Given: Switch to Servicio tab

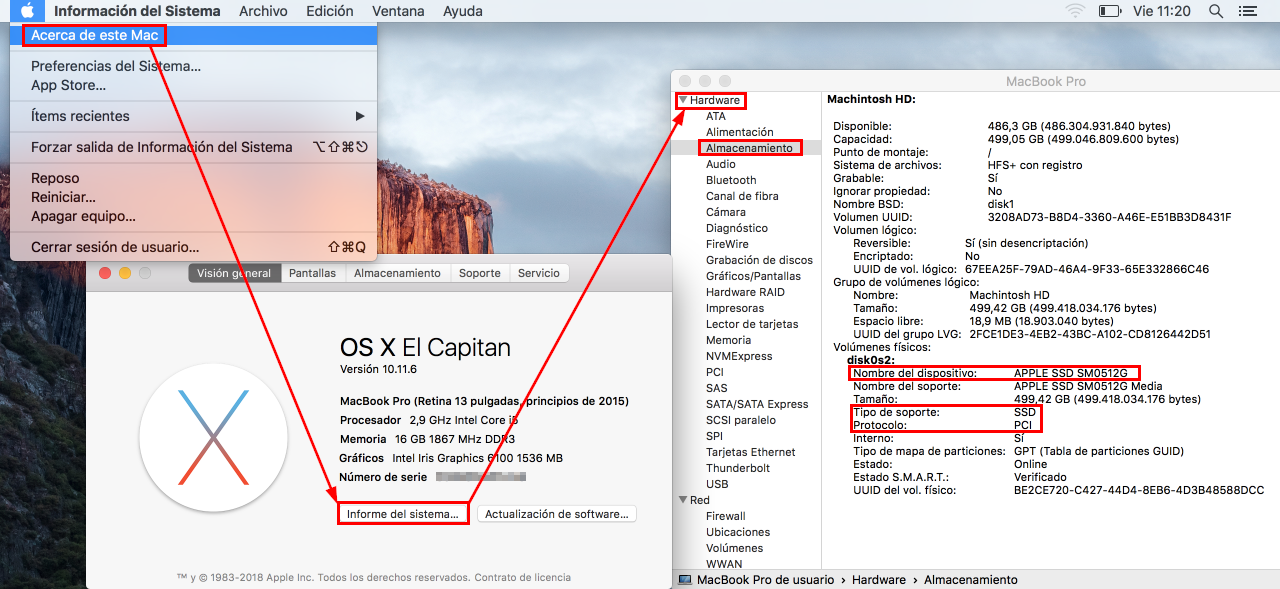Looking at the screenshot, I should click(539, 273).
